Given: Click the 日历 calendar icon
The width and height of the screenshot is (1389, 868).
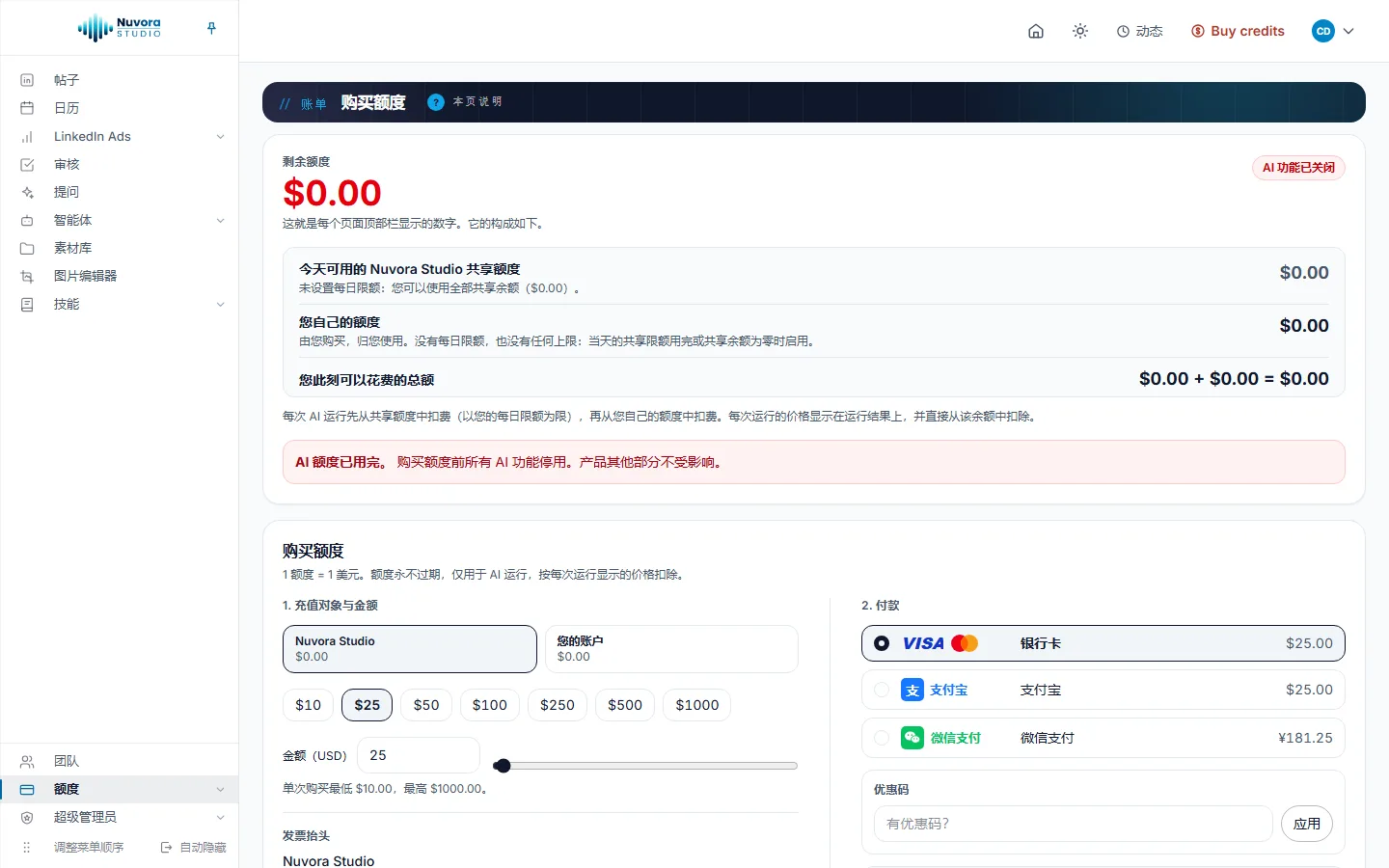Looking at the screenshot, I should [27, 108].
